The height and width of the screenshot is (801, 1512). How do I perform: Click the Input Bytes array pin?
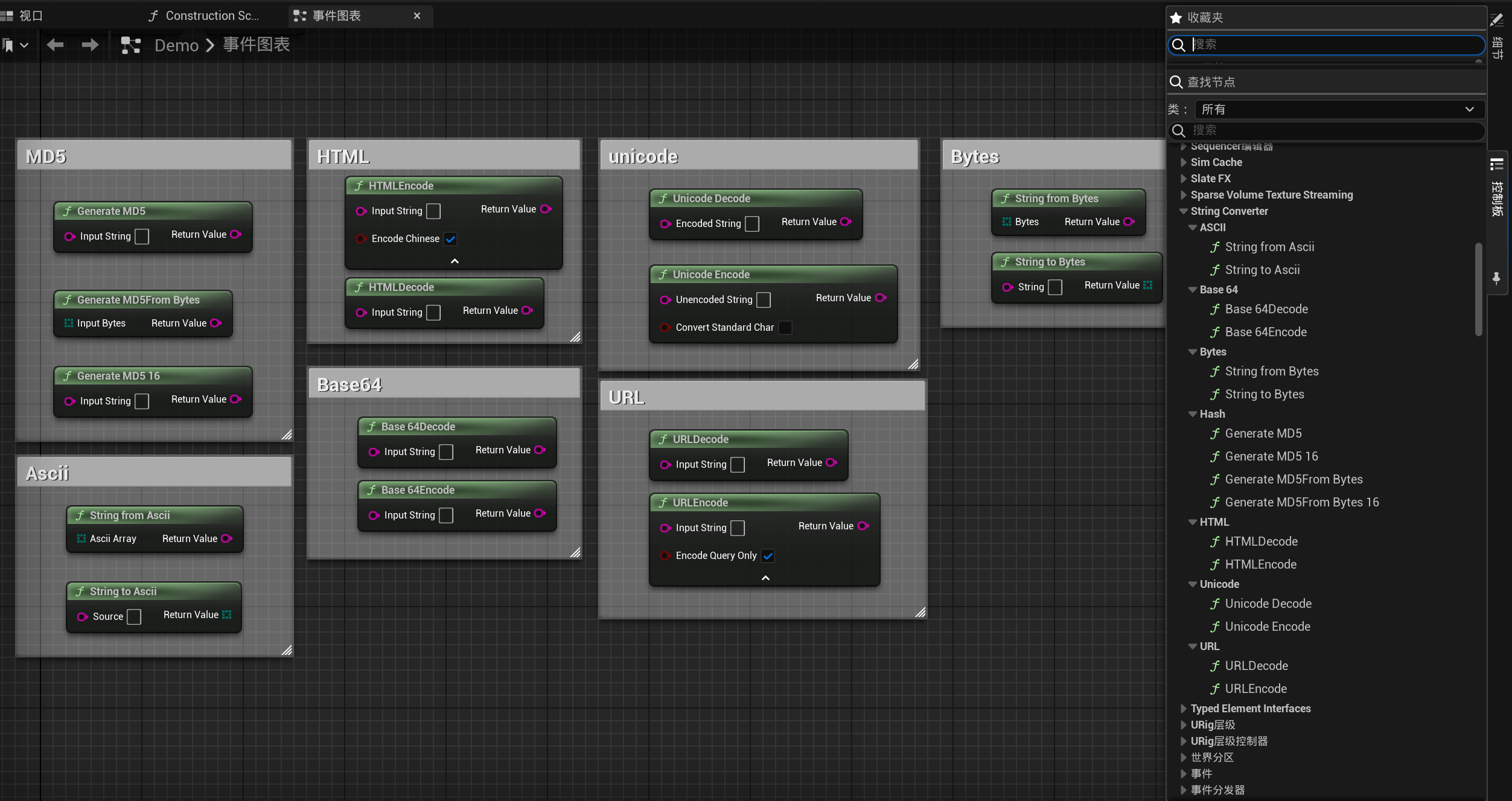[x=69, y=323]
